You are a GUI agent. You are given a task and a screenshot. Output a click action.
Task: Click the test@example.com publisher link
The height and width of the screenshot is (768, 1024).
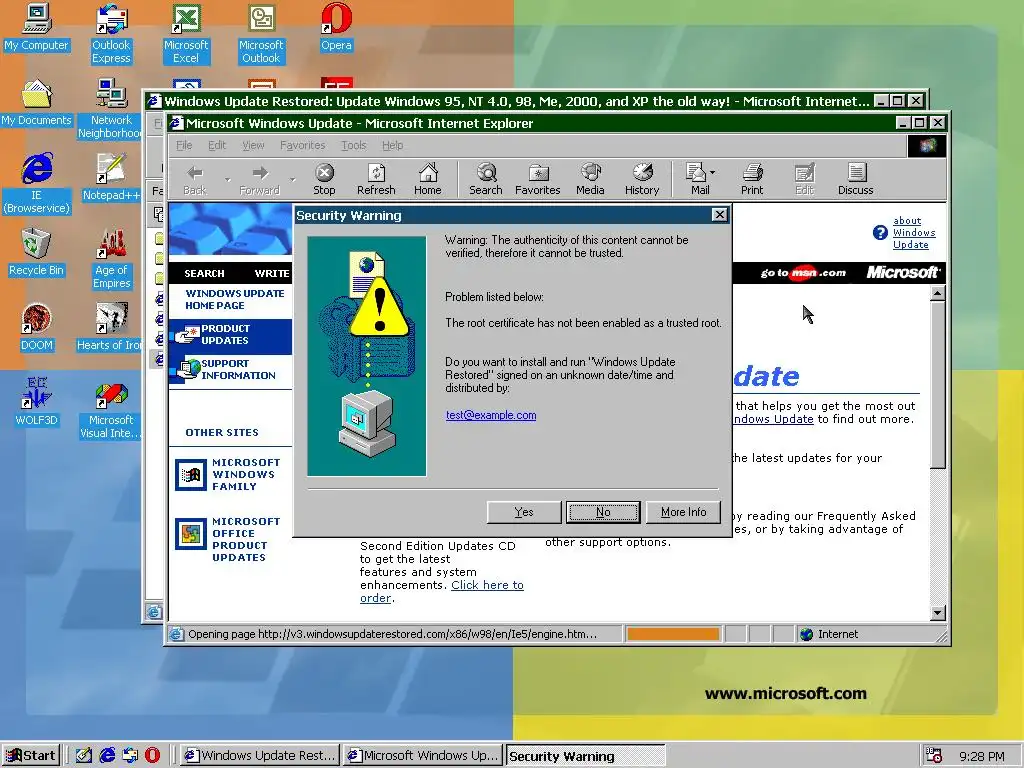click(491, 415)
